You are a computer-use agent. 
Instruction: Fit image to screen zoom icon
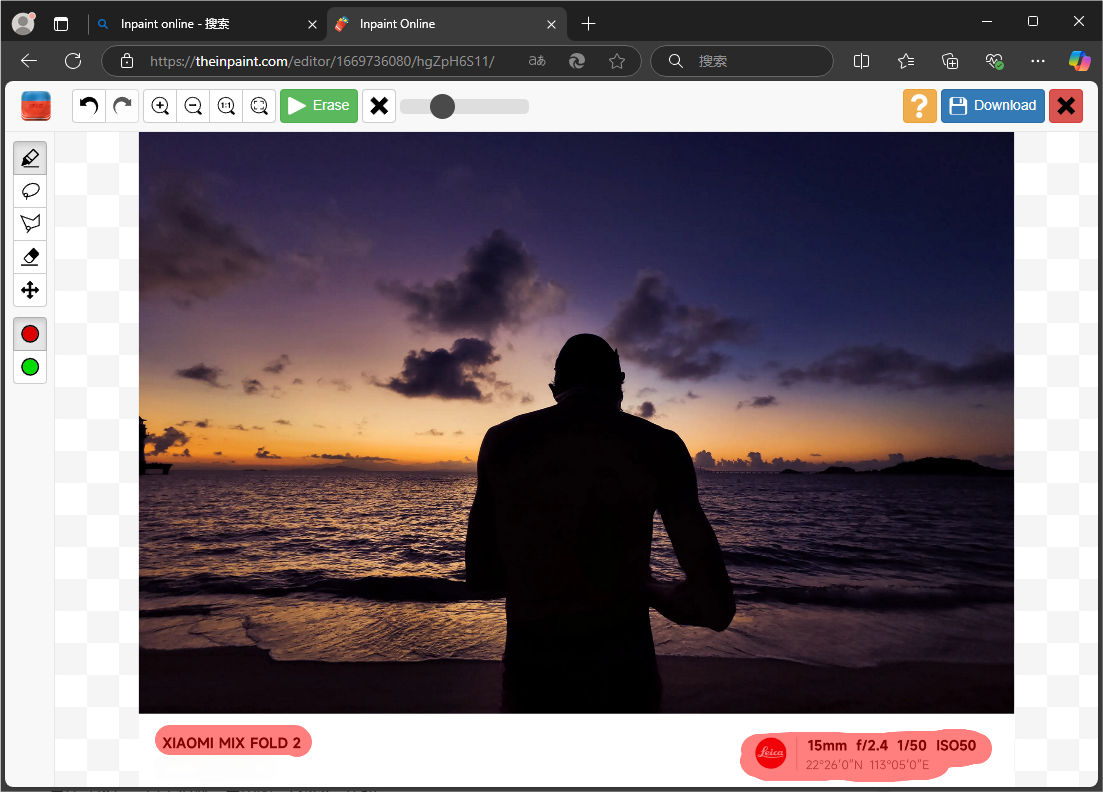pos(259,105)
